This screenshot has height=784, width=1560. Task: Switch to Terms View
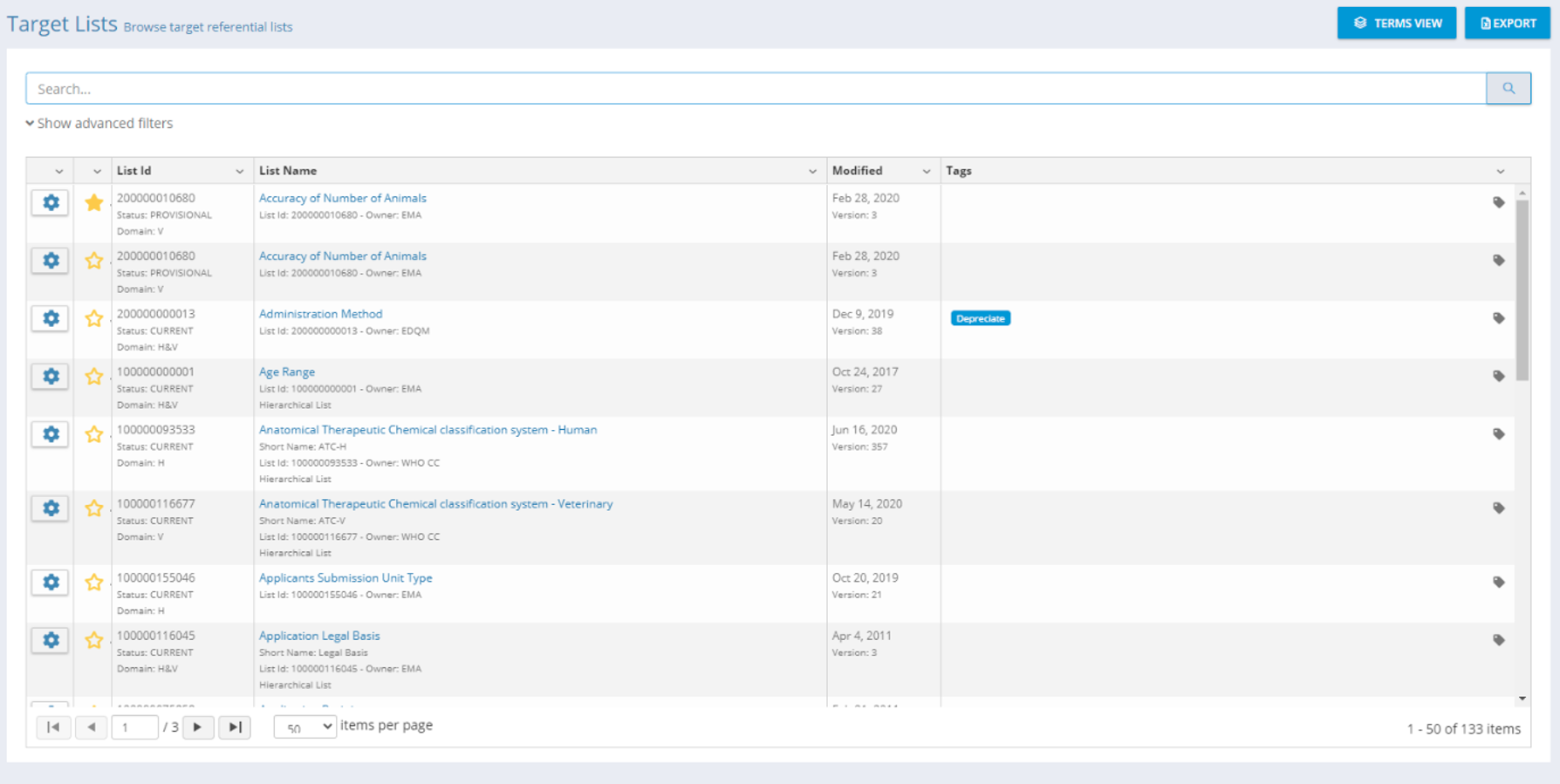click(1396, 24)
